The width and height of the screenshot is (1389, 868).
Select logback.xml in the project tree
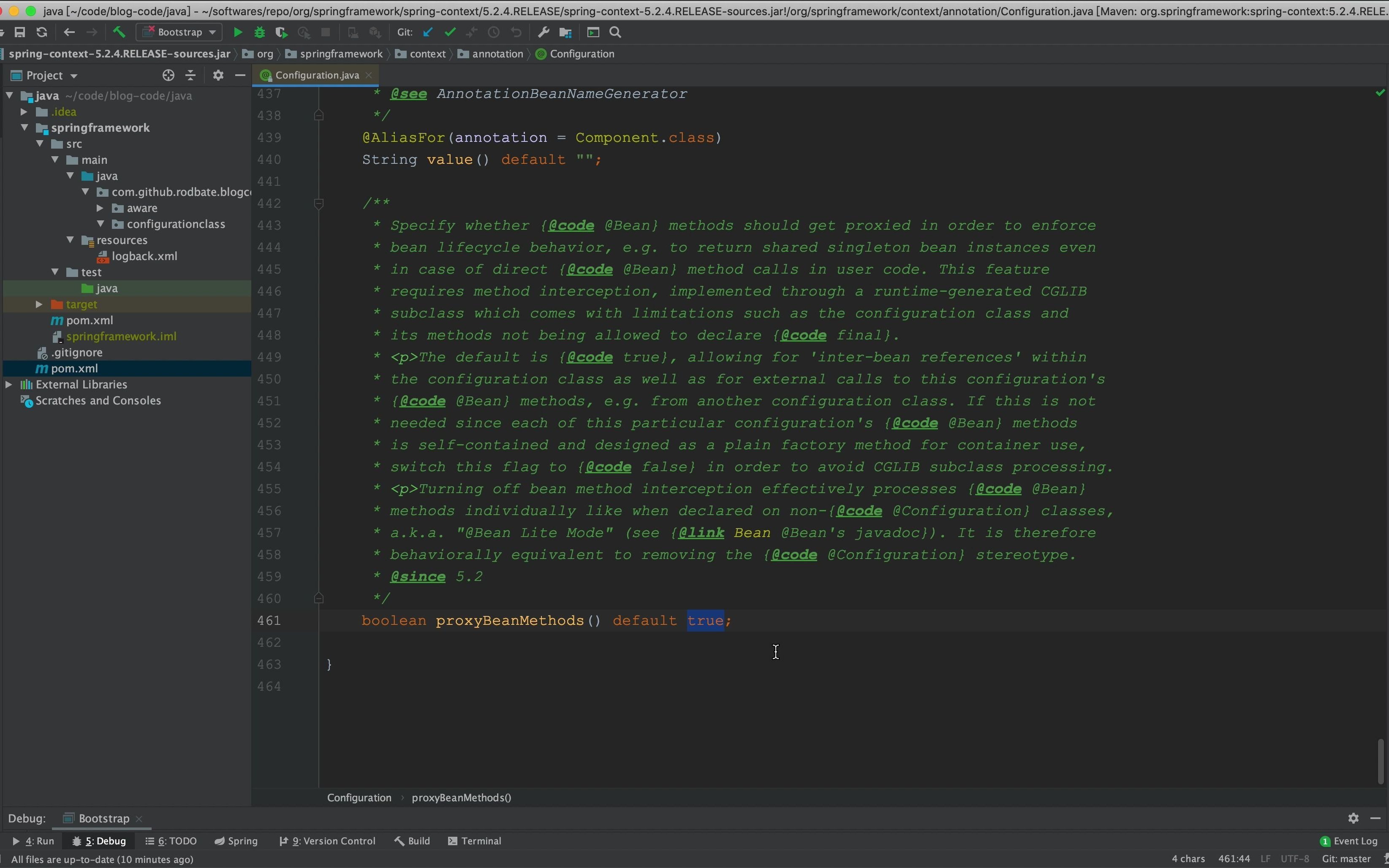[x=144, y=256]
